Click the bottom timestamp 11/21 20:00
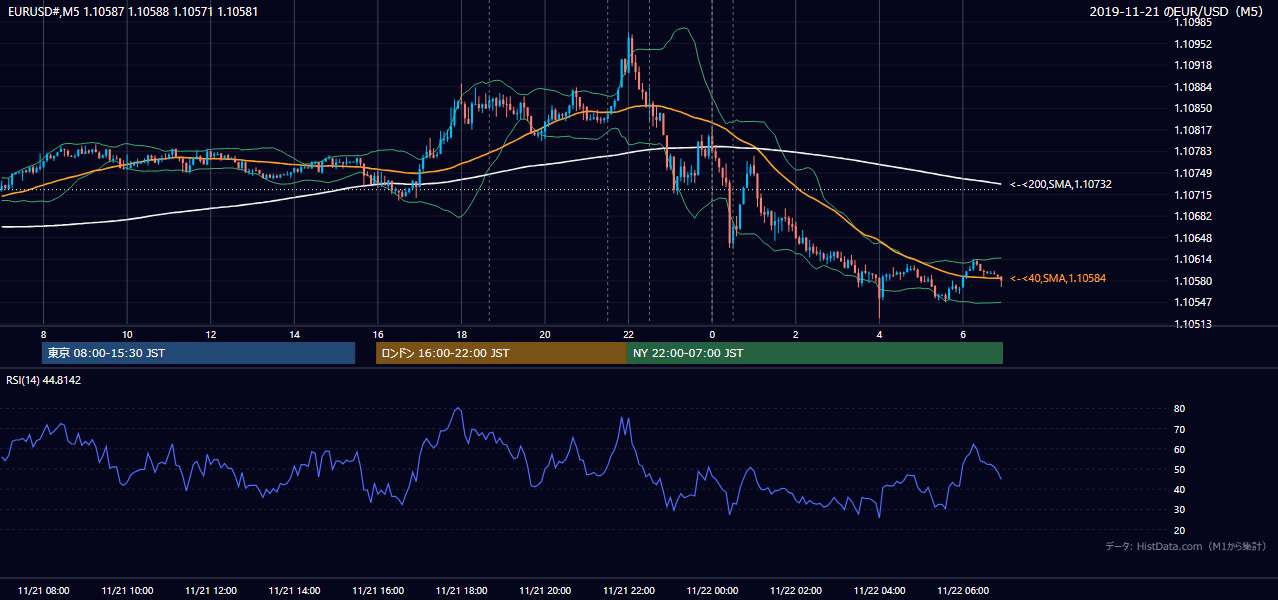The width and height of the screenshot is (1278, 600). pyautogui.click(x=545, y=591)
